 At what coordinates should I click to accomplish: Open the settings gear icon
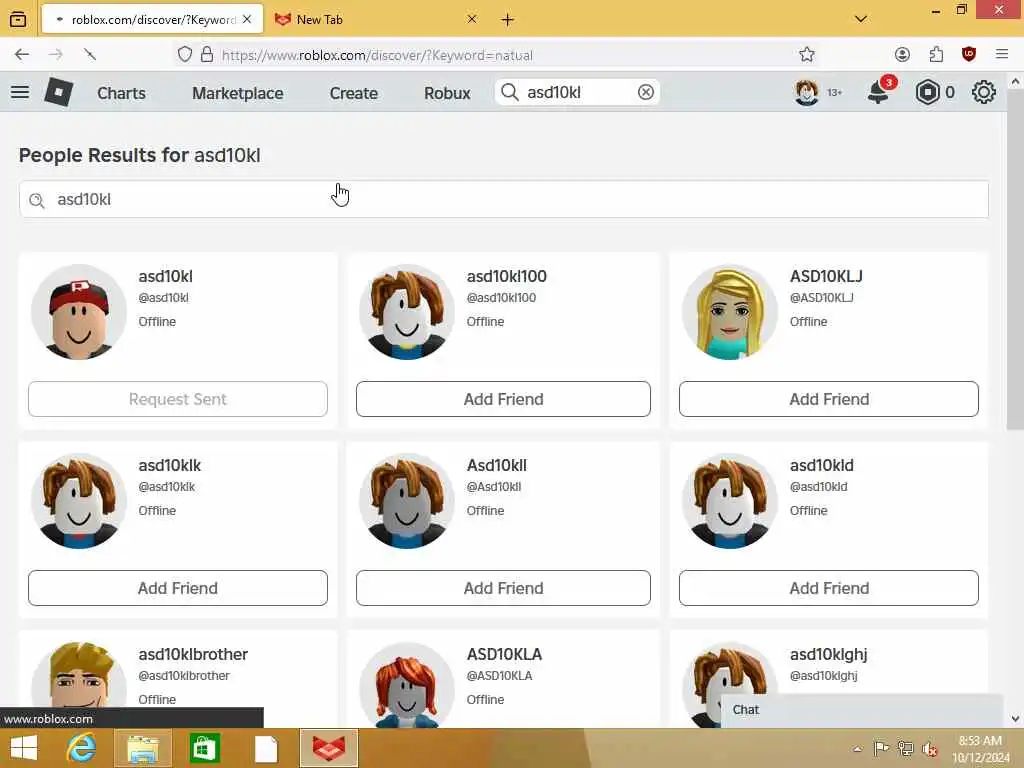[984, 92]
